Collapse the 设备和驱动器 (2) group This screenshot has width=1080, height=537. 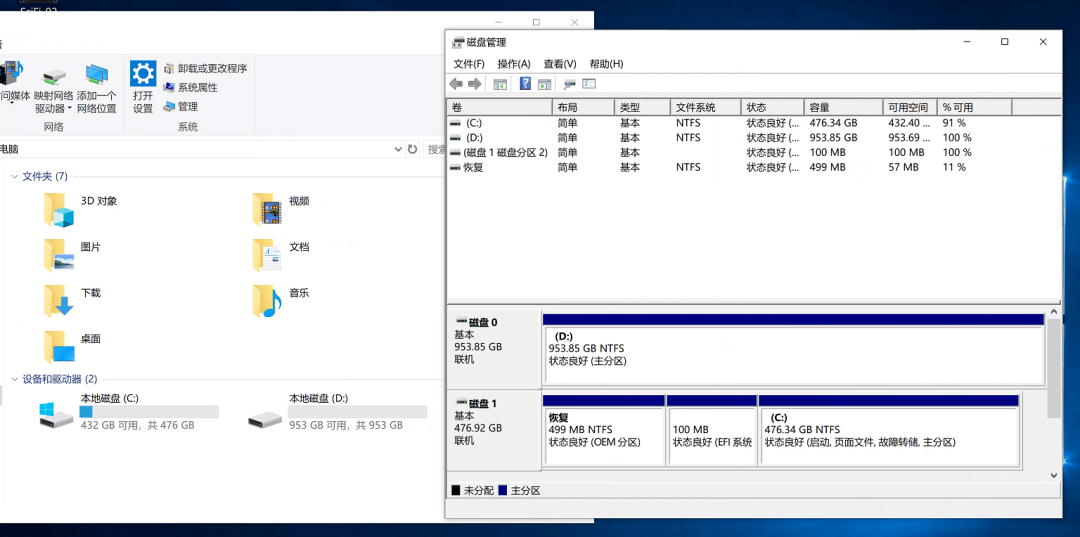15,379
